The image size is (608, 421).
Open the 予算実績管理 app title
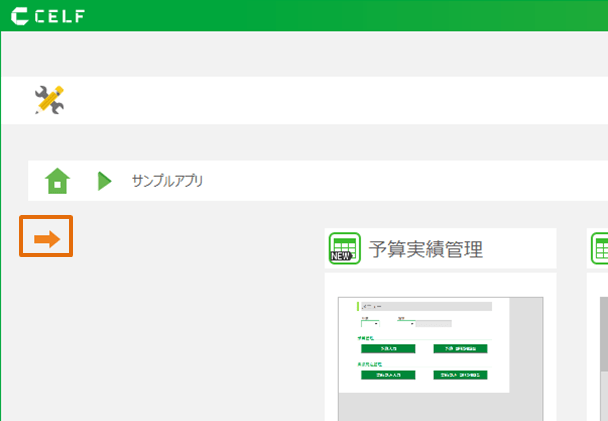coord(426,249)
